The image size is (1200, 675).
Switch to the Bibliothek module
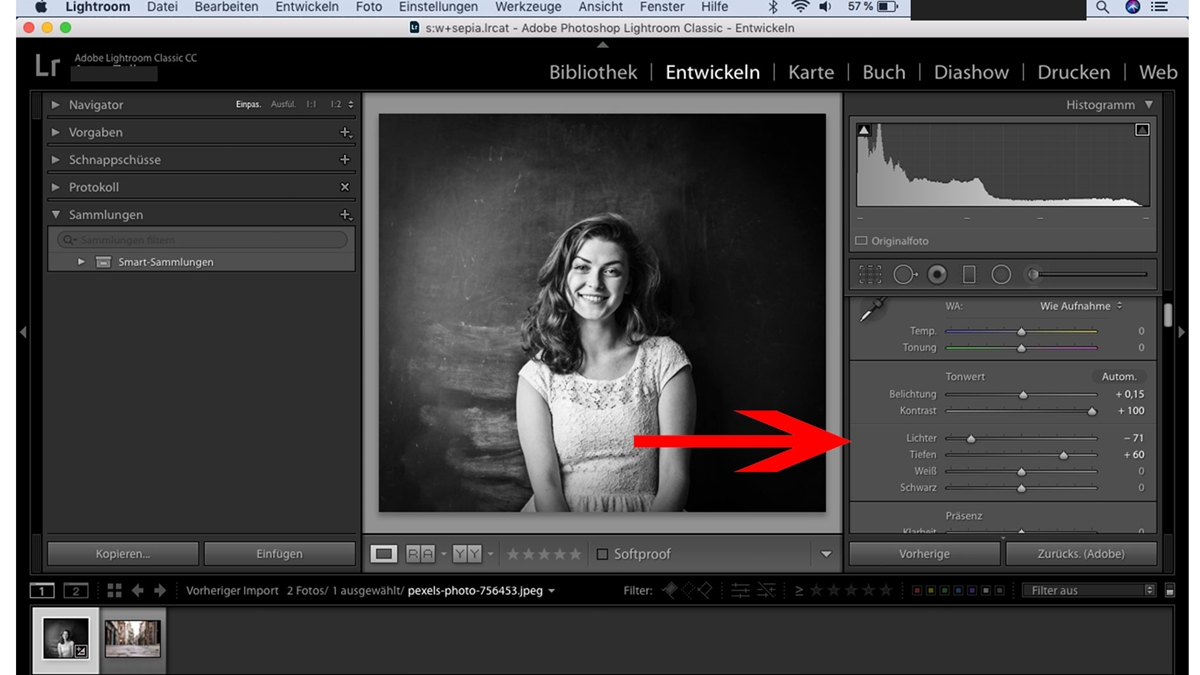tap(593, 72)
